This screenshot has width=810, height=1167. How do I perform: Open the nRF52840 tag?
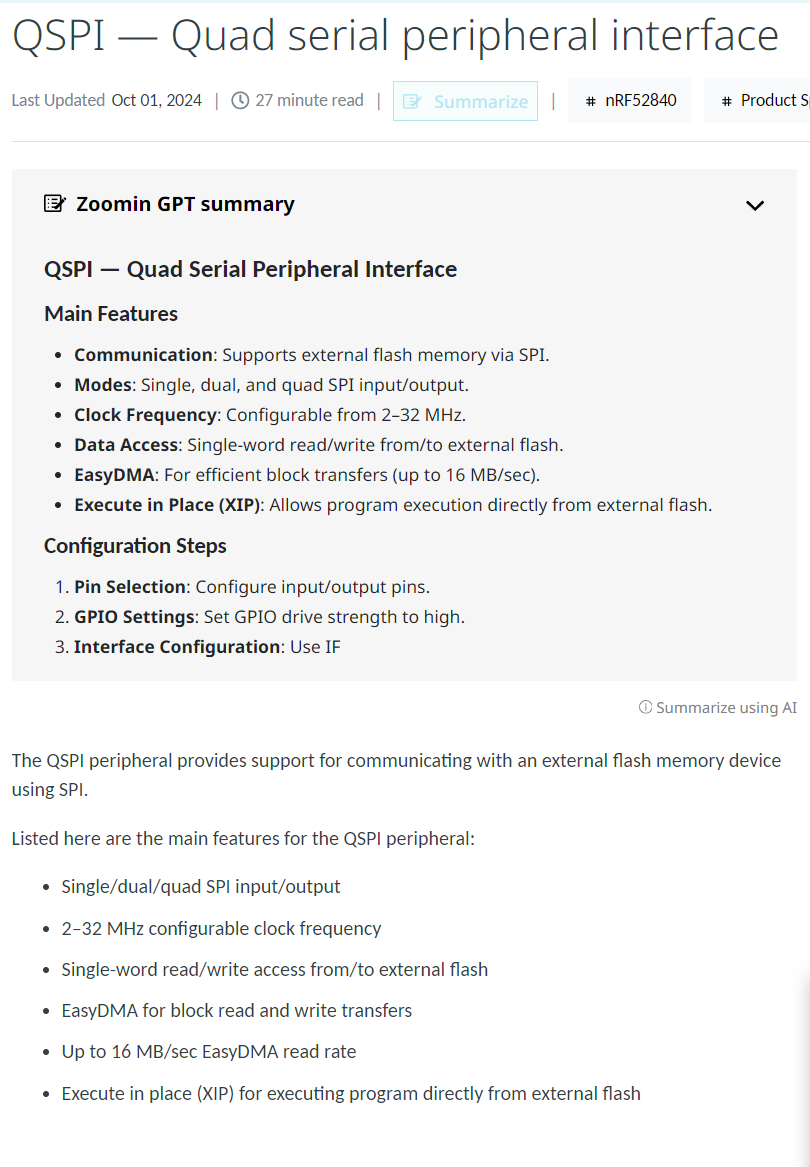pyautogui.click(x=640, y=101)
